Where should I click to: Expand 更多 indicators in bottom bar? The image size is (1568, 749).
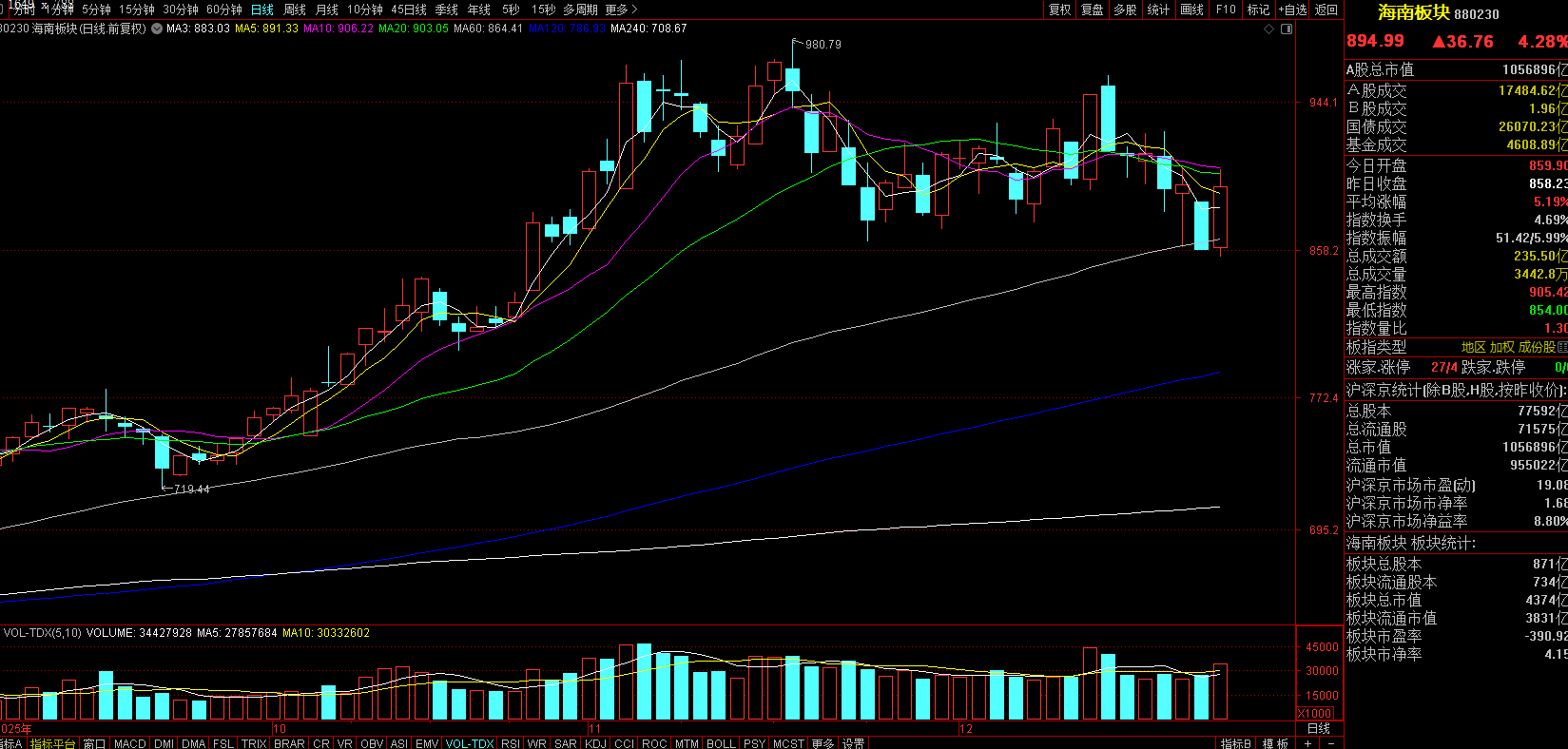pyautogui.click(x=823, y=743)
